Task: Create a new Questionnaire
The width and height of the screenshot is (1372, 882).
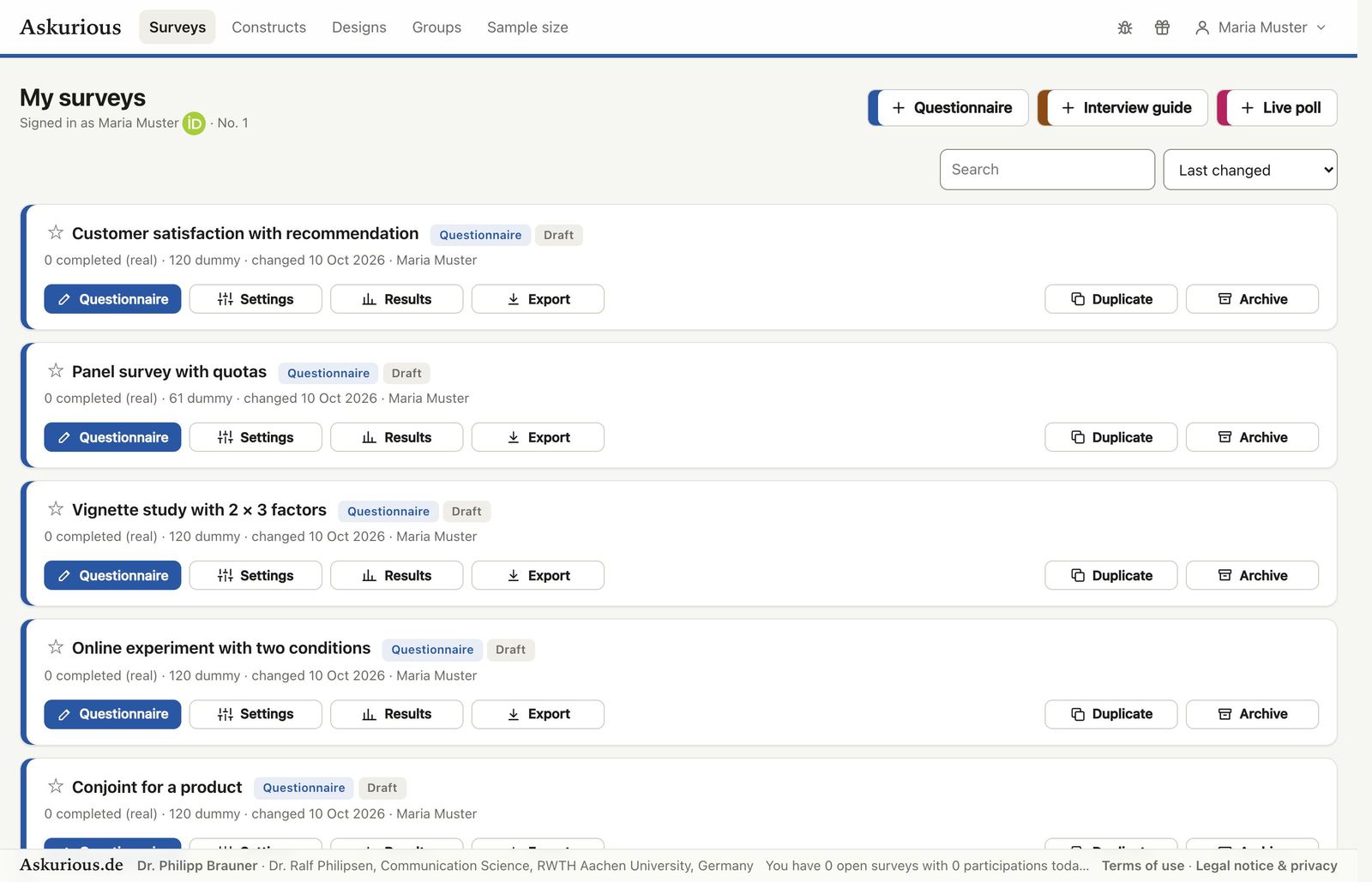Action: [x=948, y=108]
